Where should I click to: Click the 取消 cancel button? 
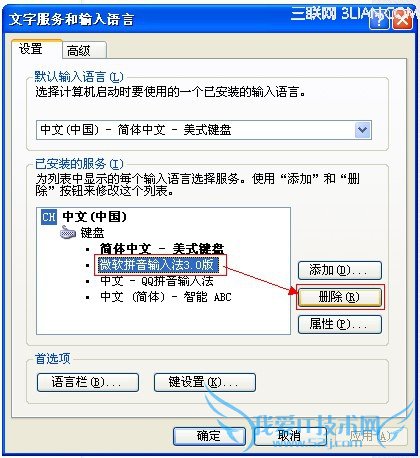[x=290, y=436]
